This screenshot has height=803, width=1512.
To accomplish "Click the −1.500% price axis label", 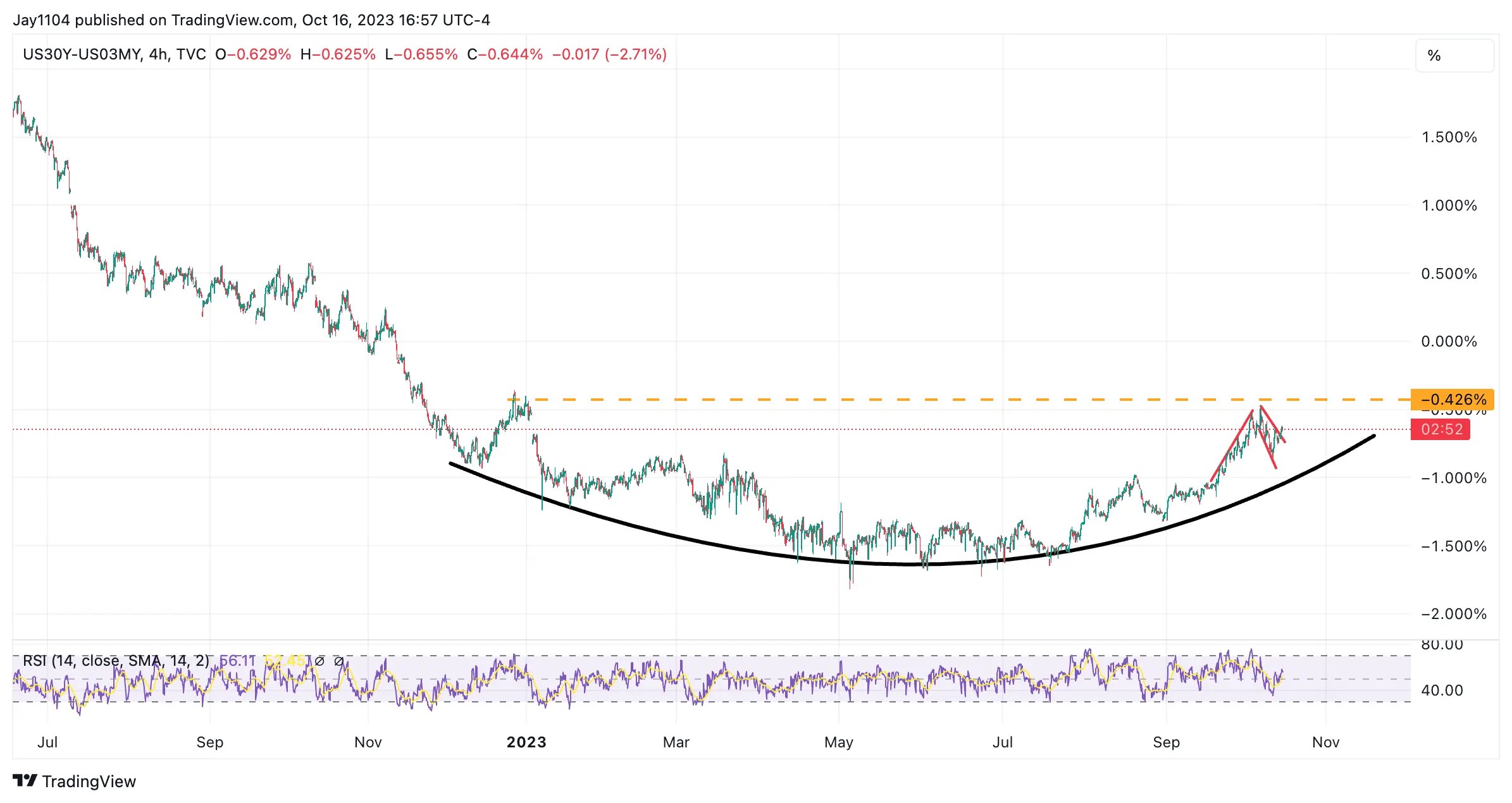I will pyautogui.click(x=1454, y=546).
